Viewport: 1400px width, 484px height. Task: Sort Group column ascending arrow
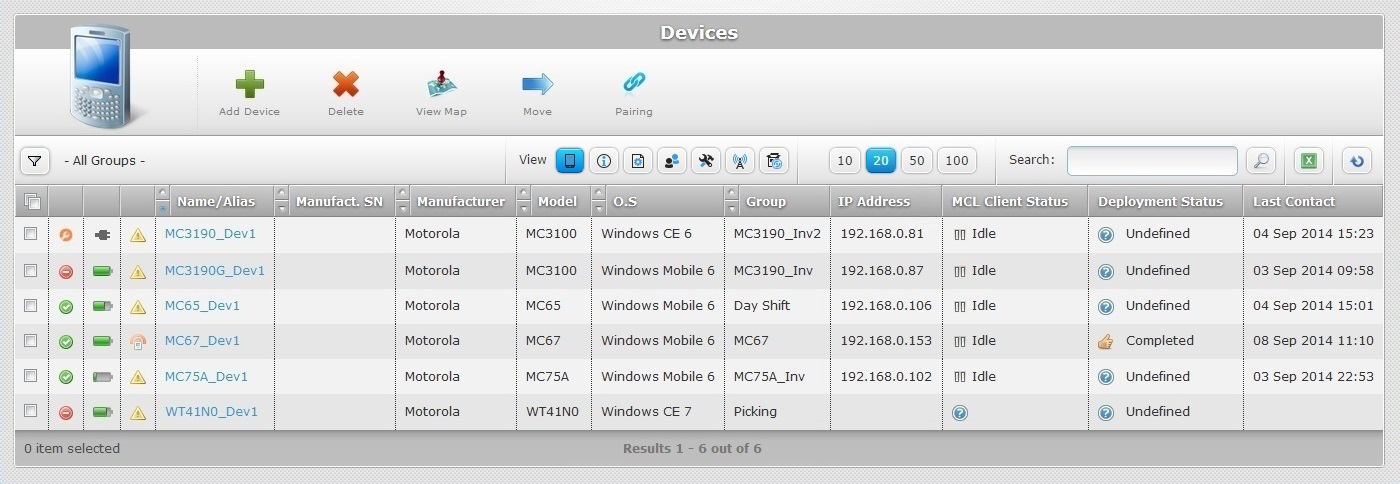(x=731, y=193)
